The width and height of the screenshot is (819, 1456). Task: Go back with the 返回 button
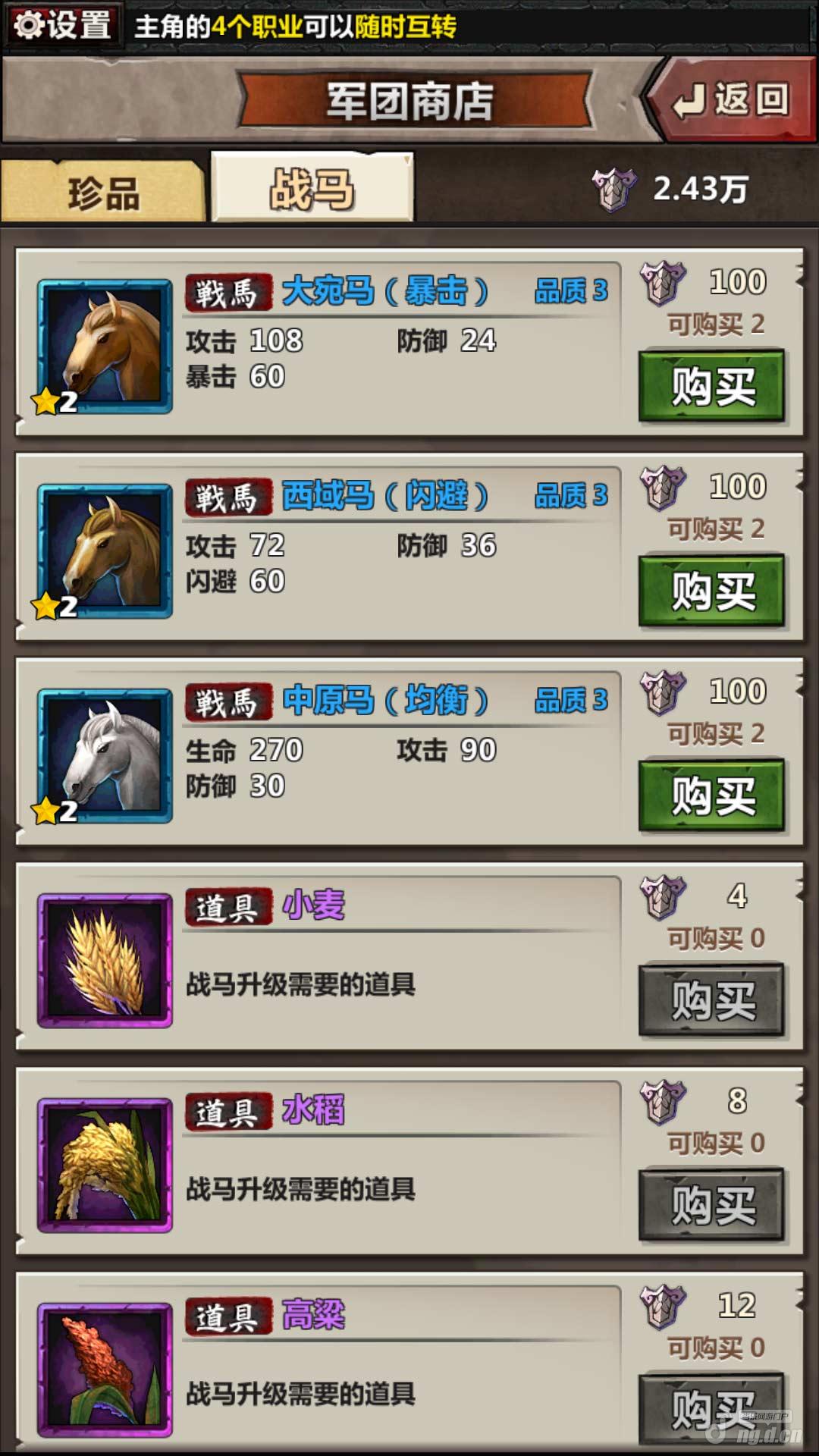tap(730, 99)
